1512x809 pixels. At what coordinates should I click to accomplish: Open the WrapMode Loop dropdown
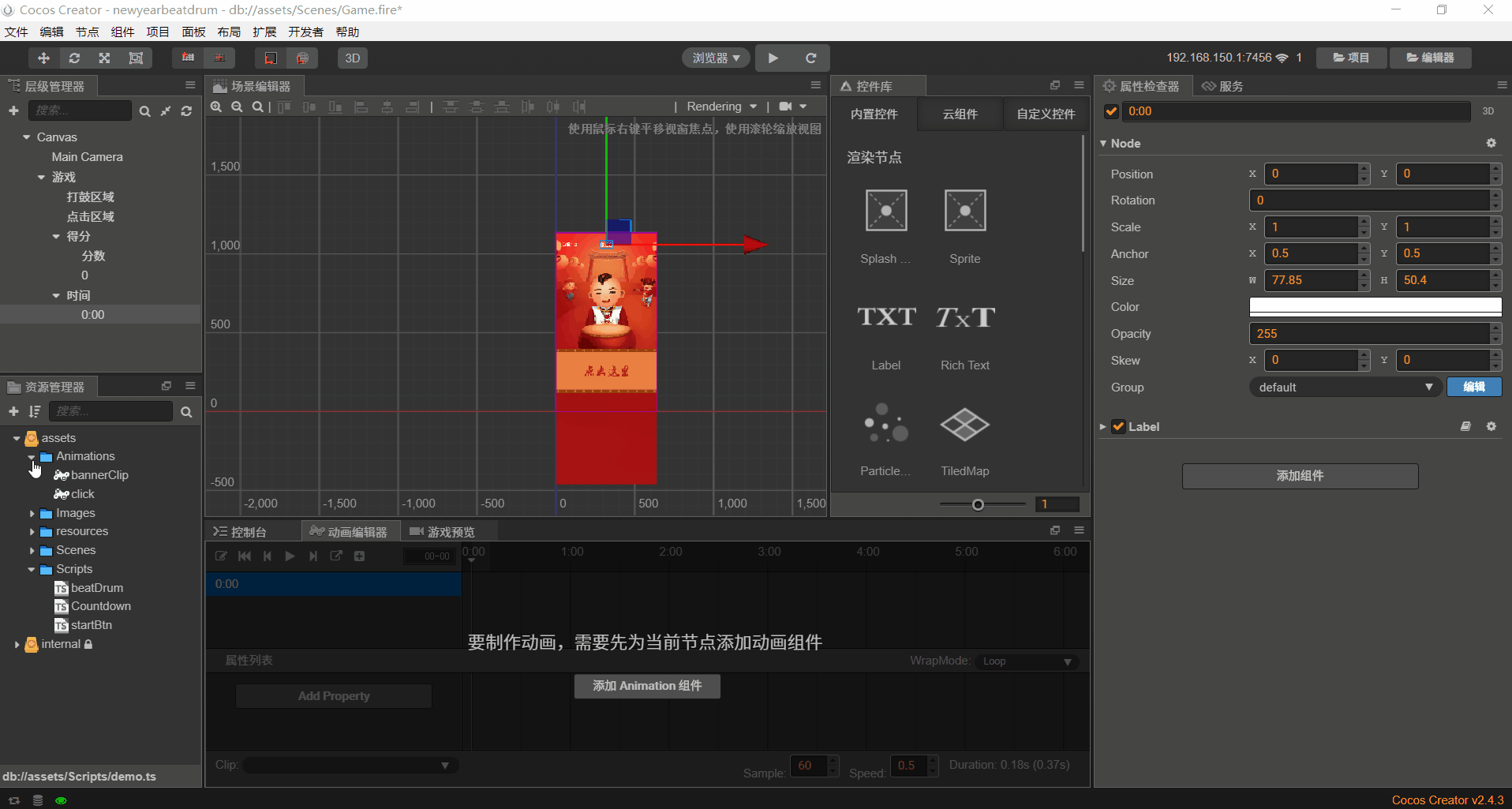(1027, 661)
